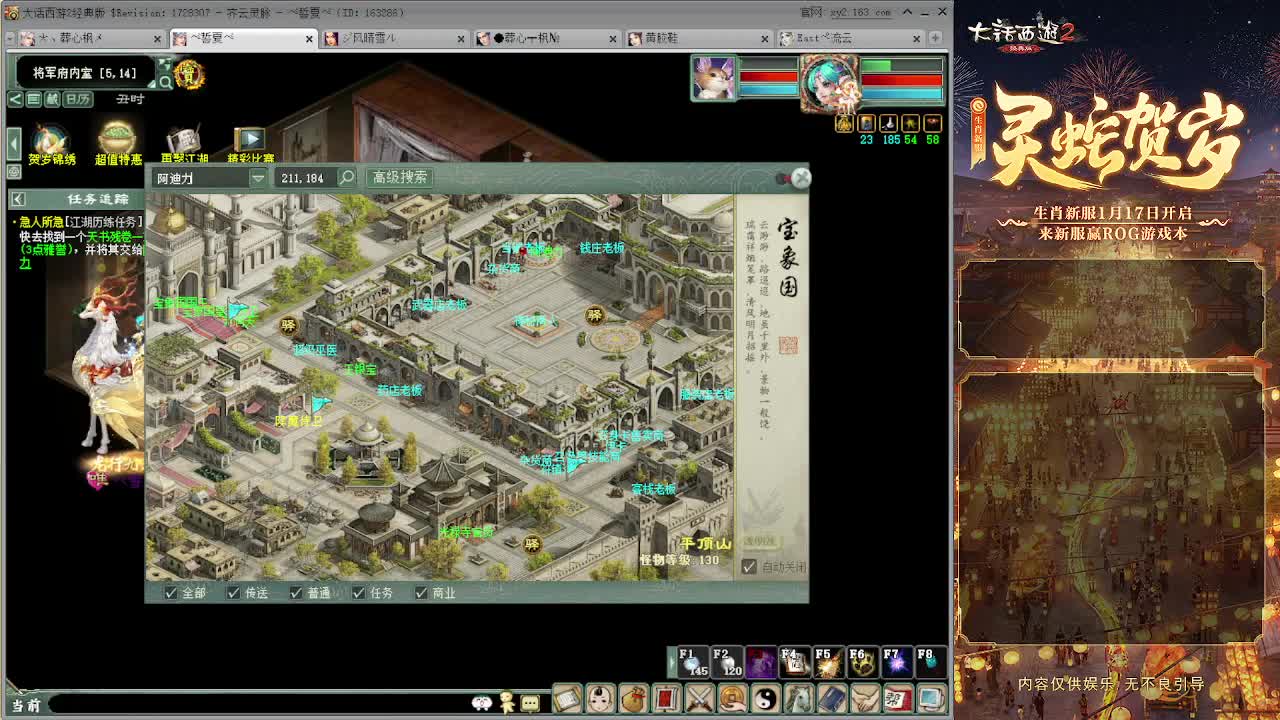Click the gold 赏 reward badge
The width and height of the screenshot is (1280, 720).
[189, 74]
